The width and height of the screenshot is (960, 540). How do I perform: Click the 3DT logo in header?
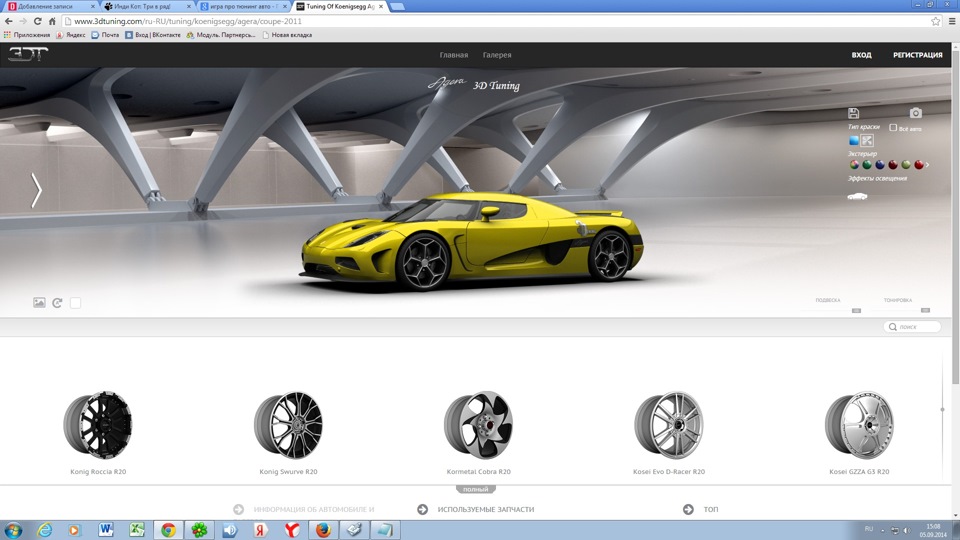tap(28, 54)
